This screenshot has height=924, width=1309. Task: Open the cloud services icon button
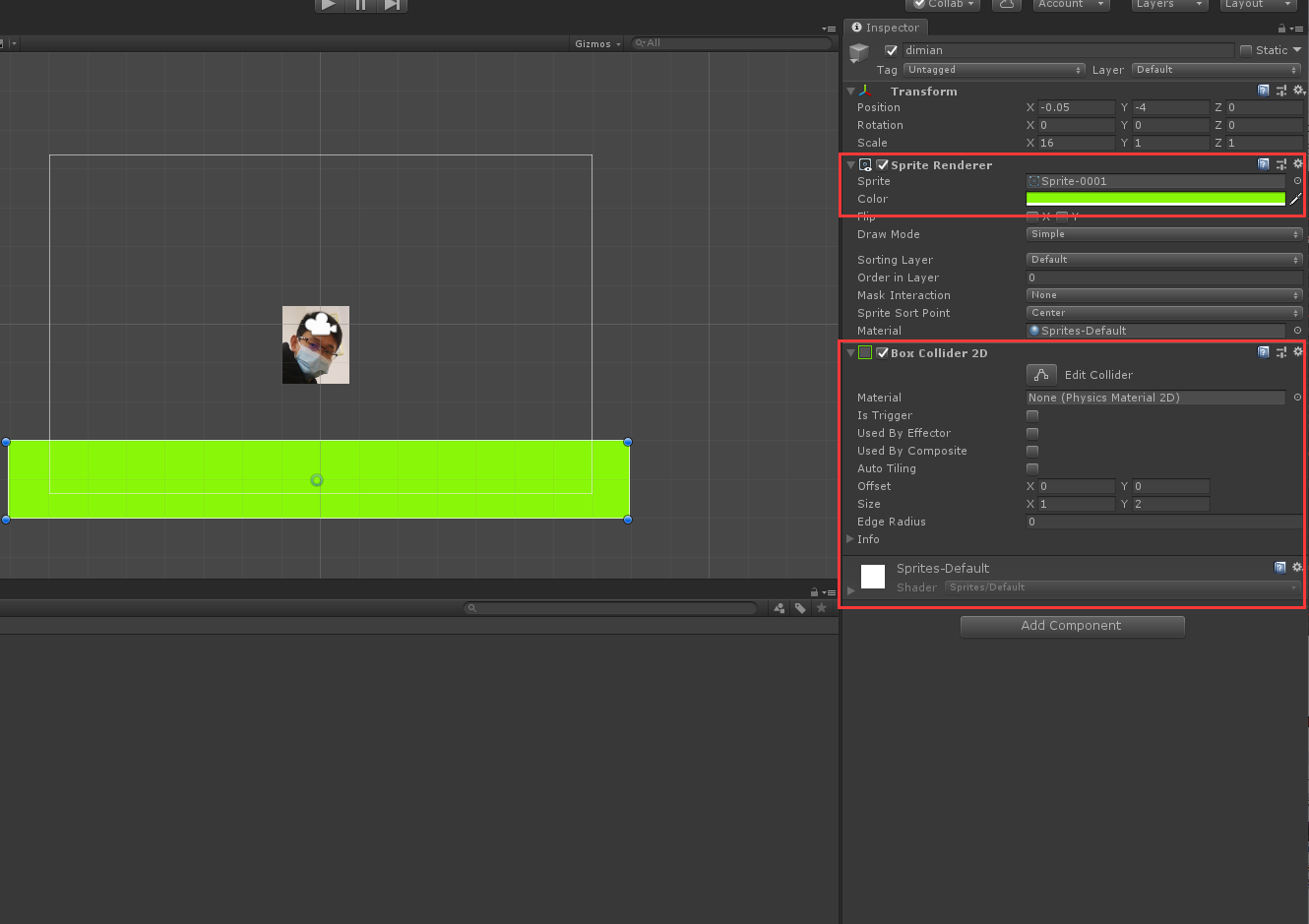[x=1006, y=4]
